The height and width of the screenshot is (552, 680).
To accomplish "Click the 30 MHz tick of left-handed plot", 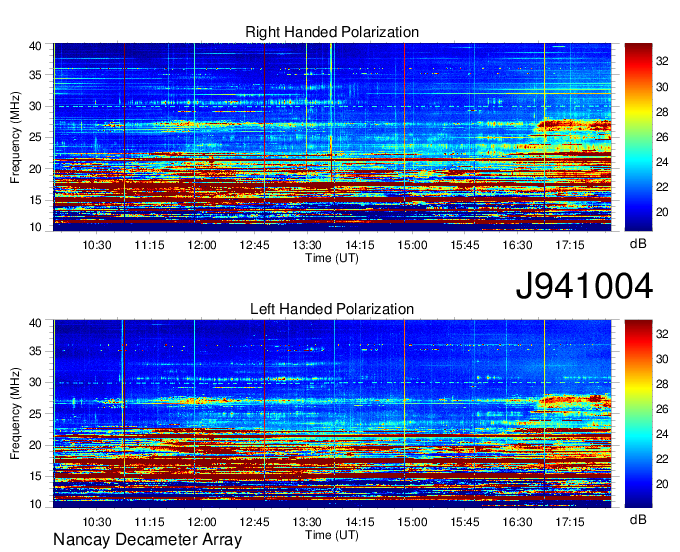I will (x=35, y=382).
